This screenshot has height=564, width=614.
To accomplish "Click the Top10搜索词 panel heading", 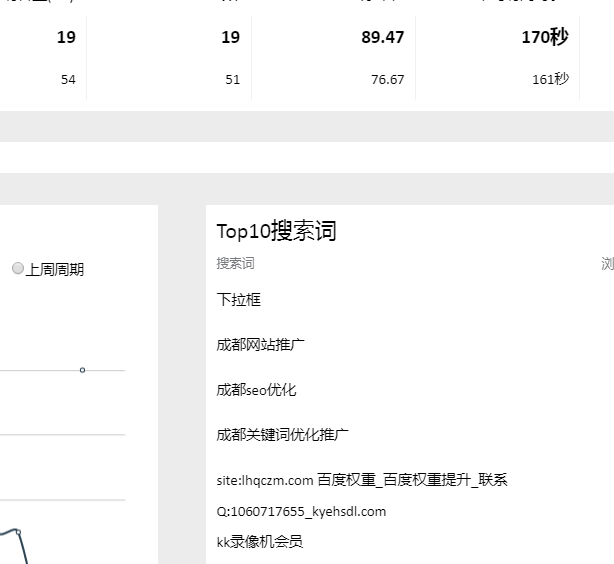I will (276, 231).
